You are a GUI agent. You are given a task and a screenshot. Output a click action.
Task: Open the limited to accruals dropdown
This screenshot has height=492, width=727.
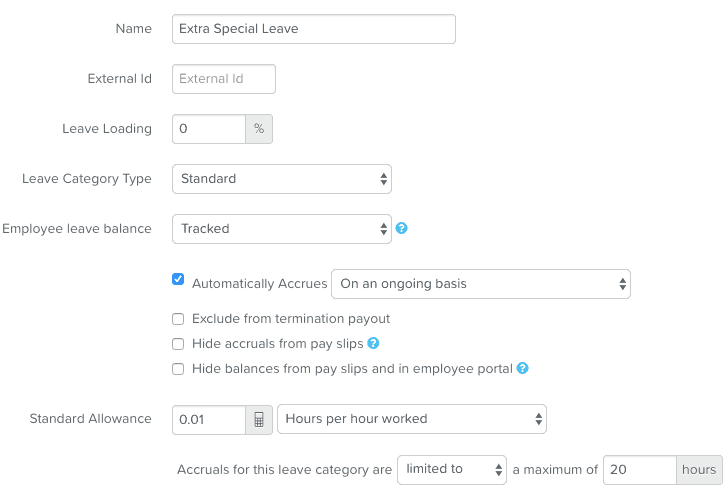(452, 470)
